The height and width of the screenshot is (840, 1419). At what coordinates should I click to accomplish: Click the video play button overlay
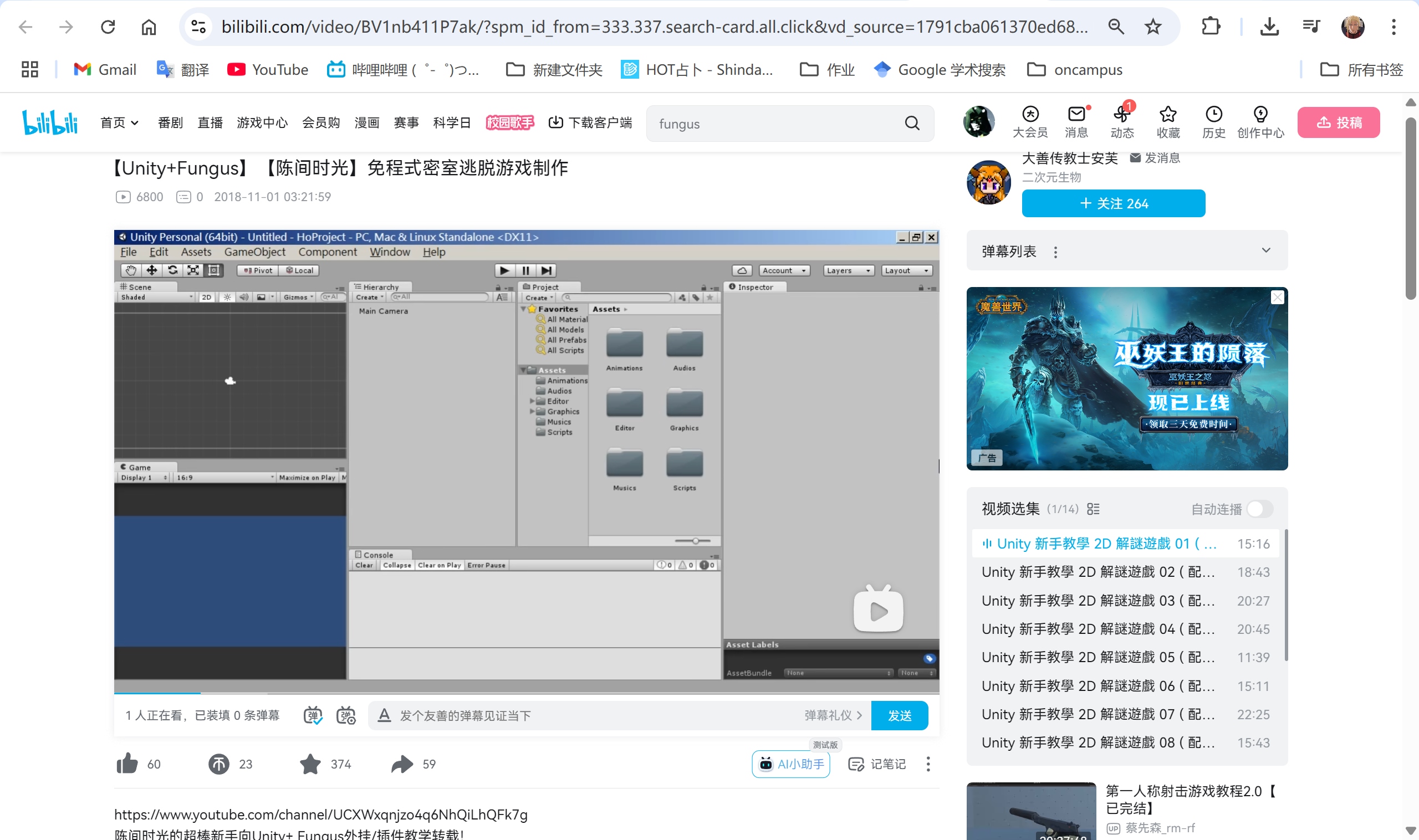click(x=878, y=609)
